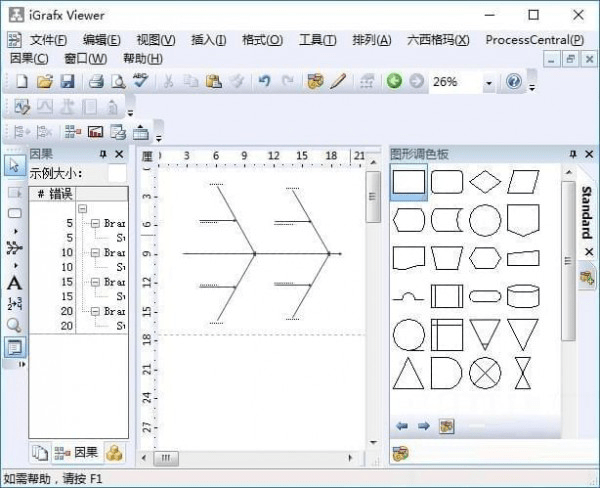This screenshot has height=488, width=600.
Task: Pick the cylinder database shape in palette
Action: click(x=523, y=296)
